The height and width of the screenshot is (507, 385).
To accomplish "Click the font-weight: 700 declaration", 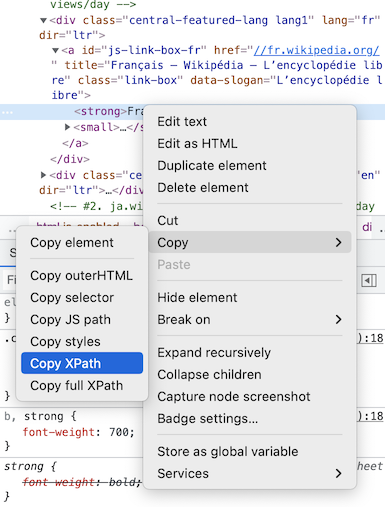I will point(78,432).
